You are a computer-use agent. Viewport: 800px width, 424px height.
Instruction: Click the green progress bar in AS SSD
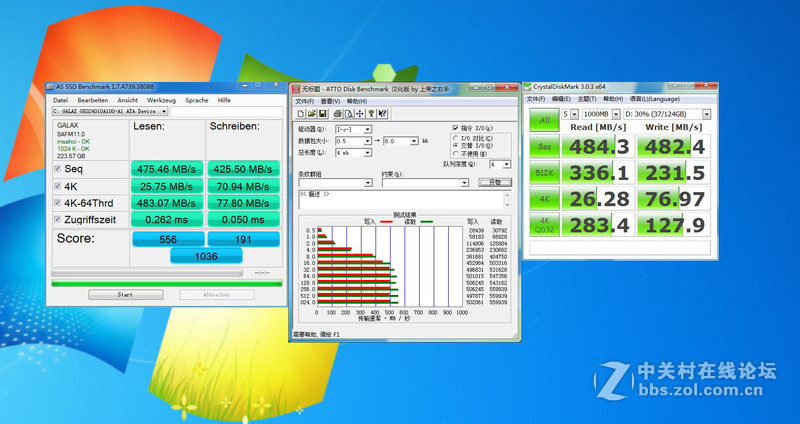coord(167,283)
